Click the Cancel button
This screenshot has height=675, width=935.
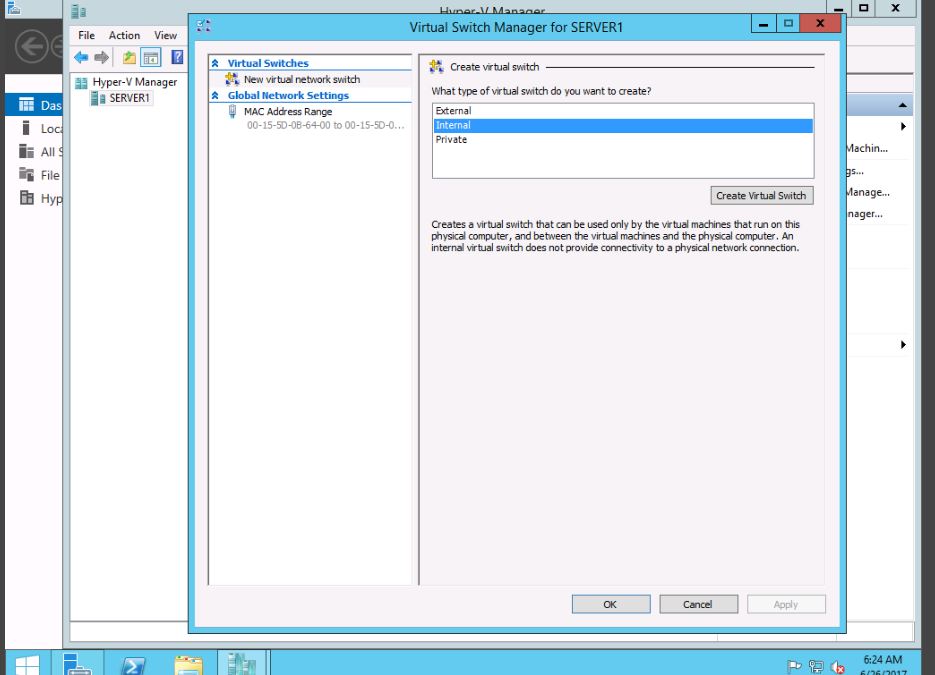point(698,604)
